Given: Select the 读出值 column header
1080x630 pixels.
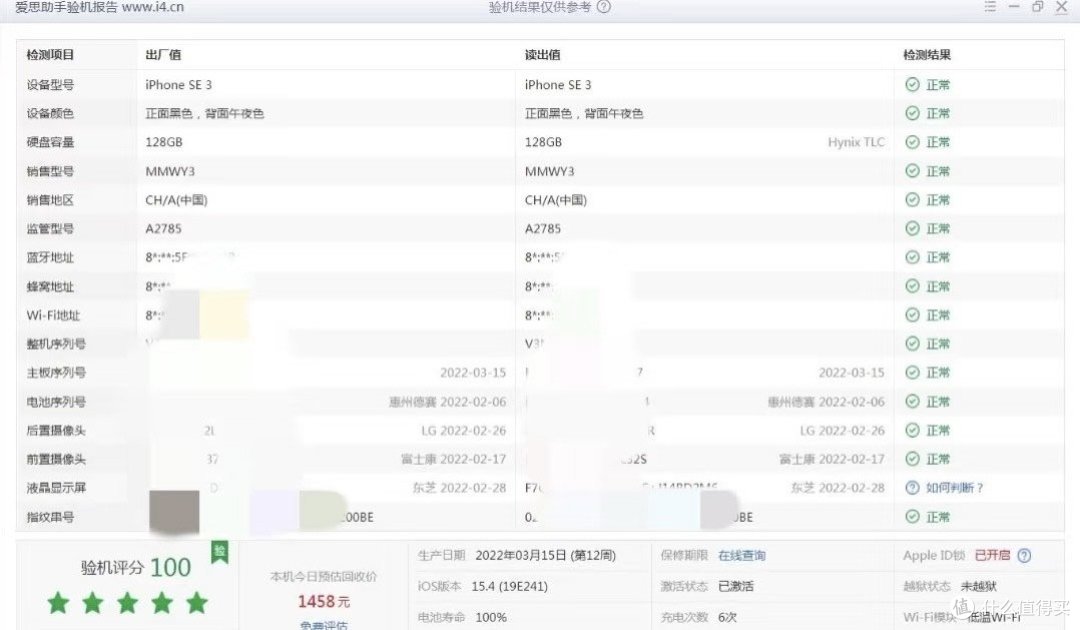Looking at the screenshot, I should (x=543, y=55).
